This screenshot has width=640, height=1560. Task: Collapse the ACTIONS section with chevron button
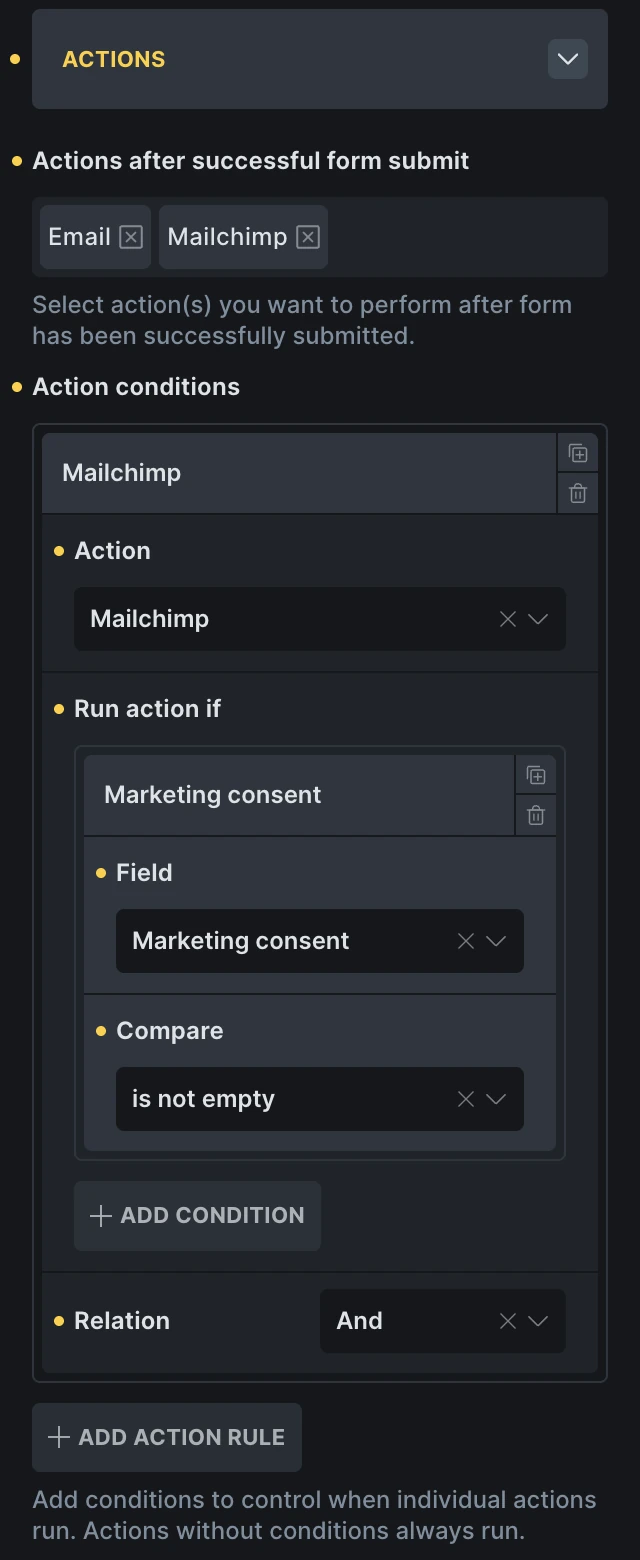567,59
